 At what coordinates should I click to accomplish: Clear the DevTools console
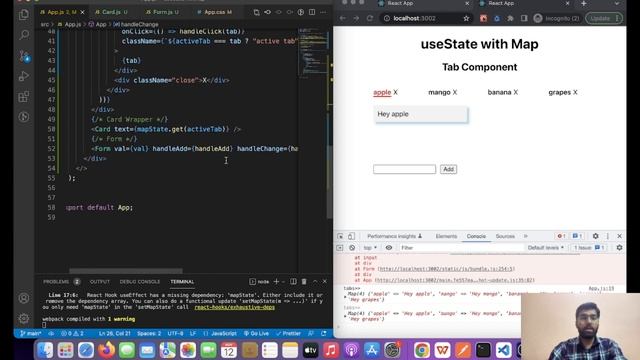click(x=352, y=248)
